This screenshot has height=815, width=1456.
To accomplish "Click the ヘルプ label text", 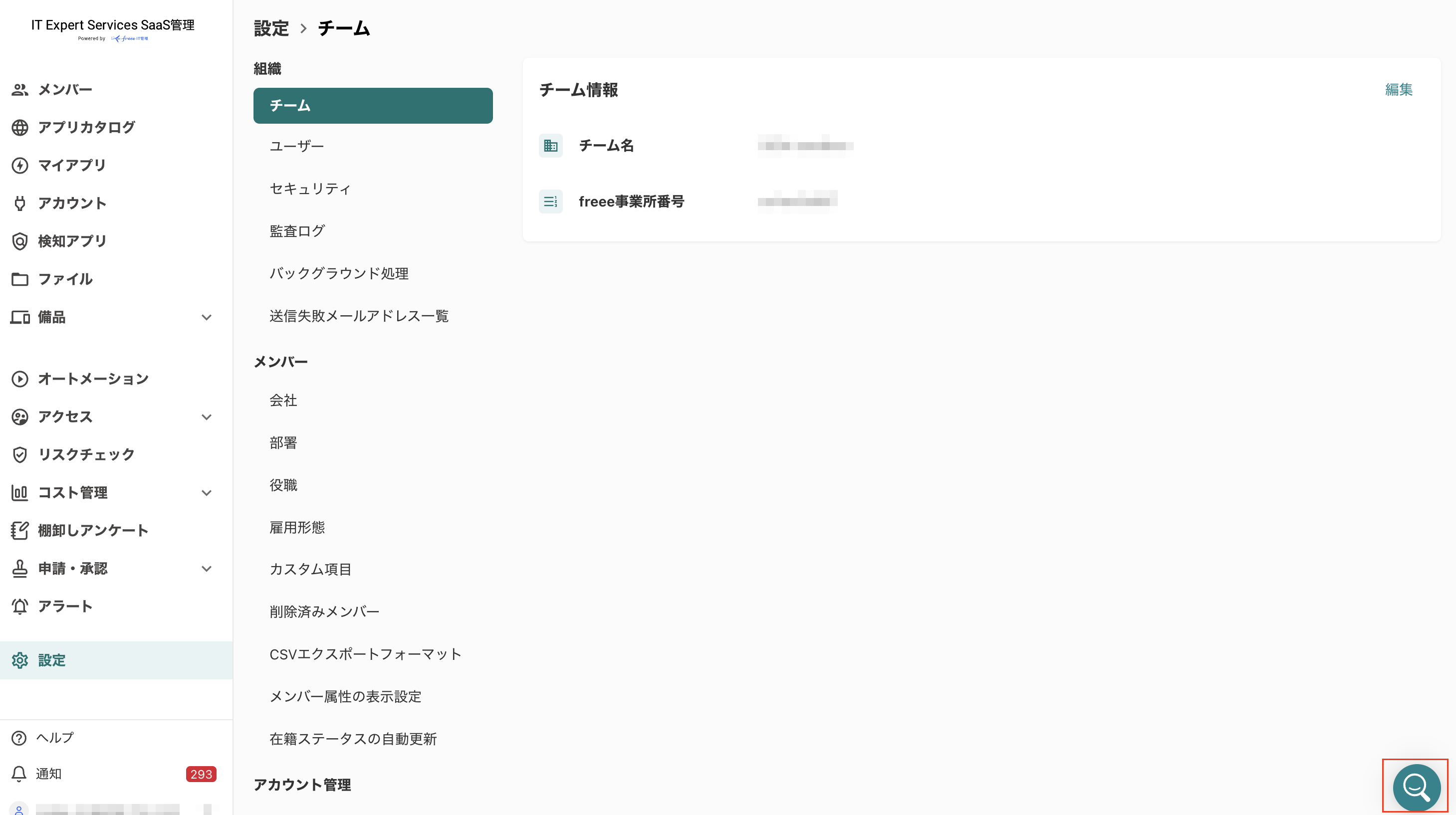I will coord(55,738).
